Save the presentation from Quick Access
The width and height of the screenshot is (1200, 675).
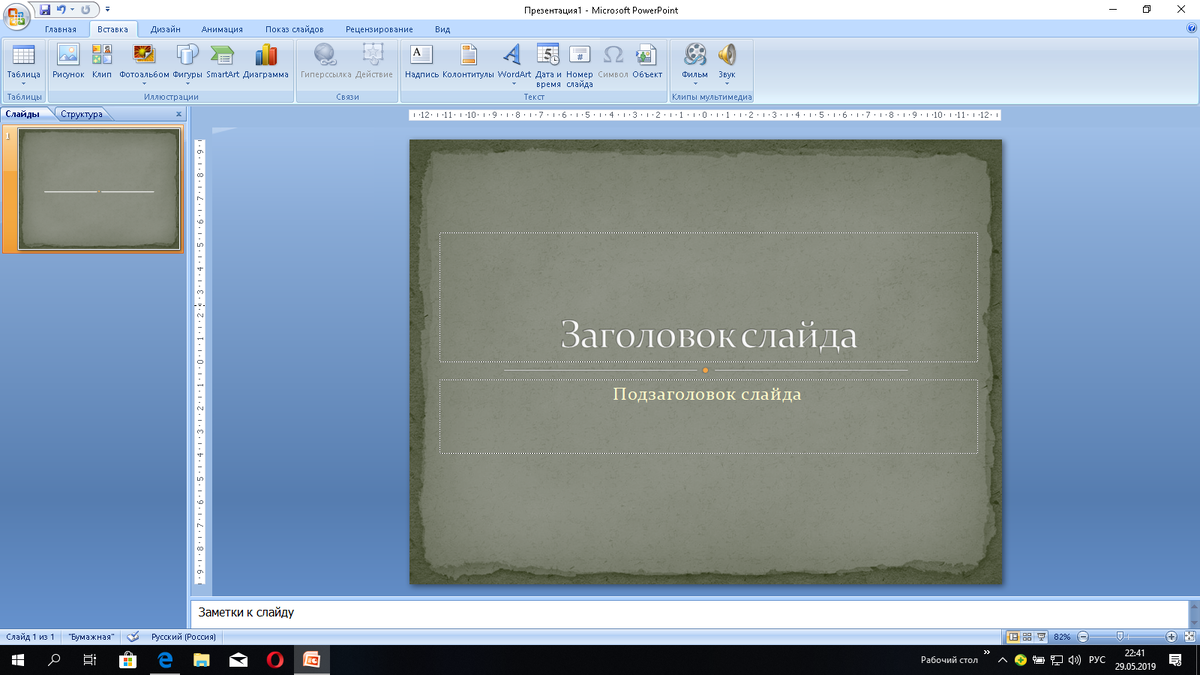tap(45, 9)
